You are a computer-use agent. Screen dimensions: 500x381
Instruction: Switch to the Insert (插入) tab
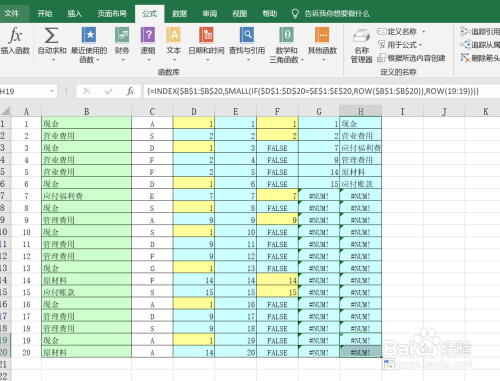(x=75, y=14)
